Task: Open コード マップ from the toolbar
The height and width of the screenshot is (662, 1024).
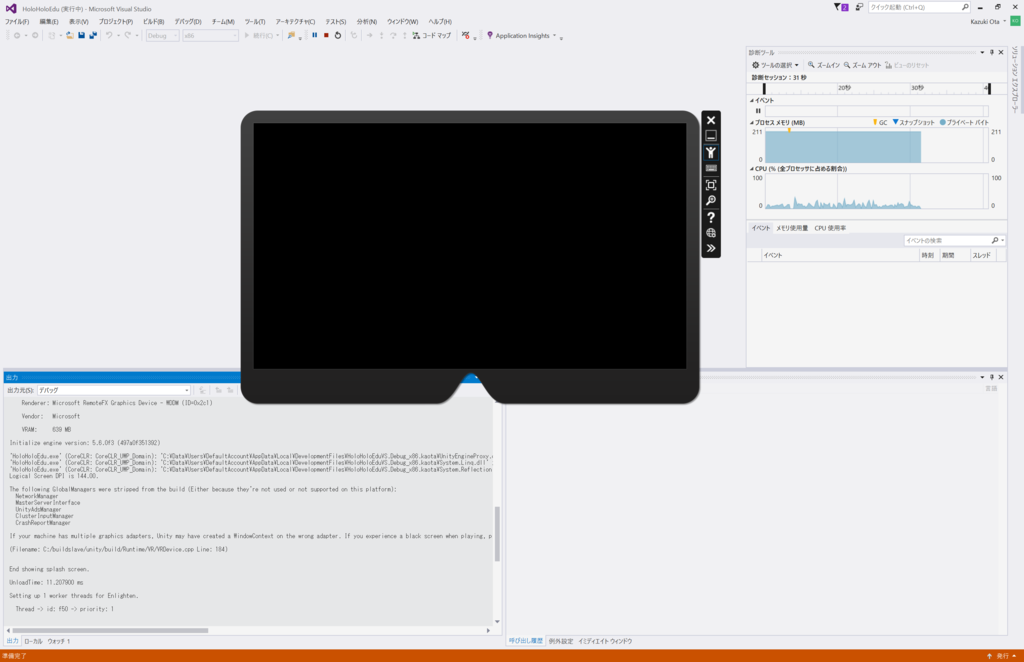Action: (431, 35)
